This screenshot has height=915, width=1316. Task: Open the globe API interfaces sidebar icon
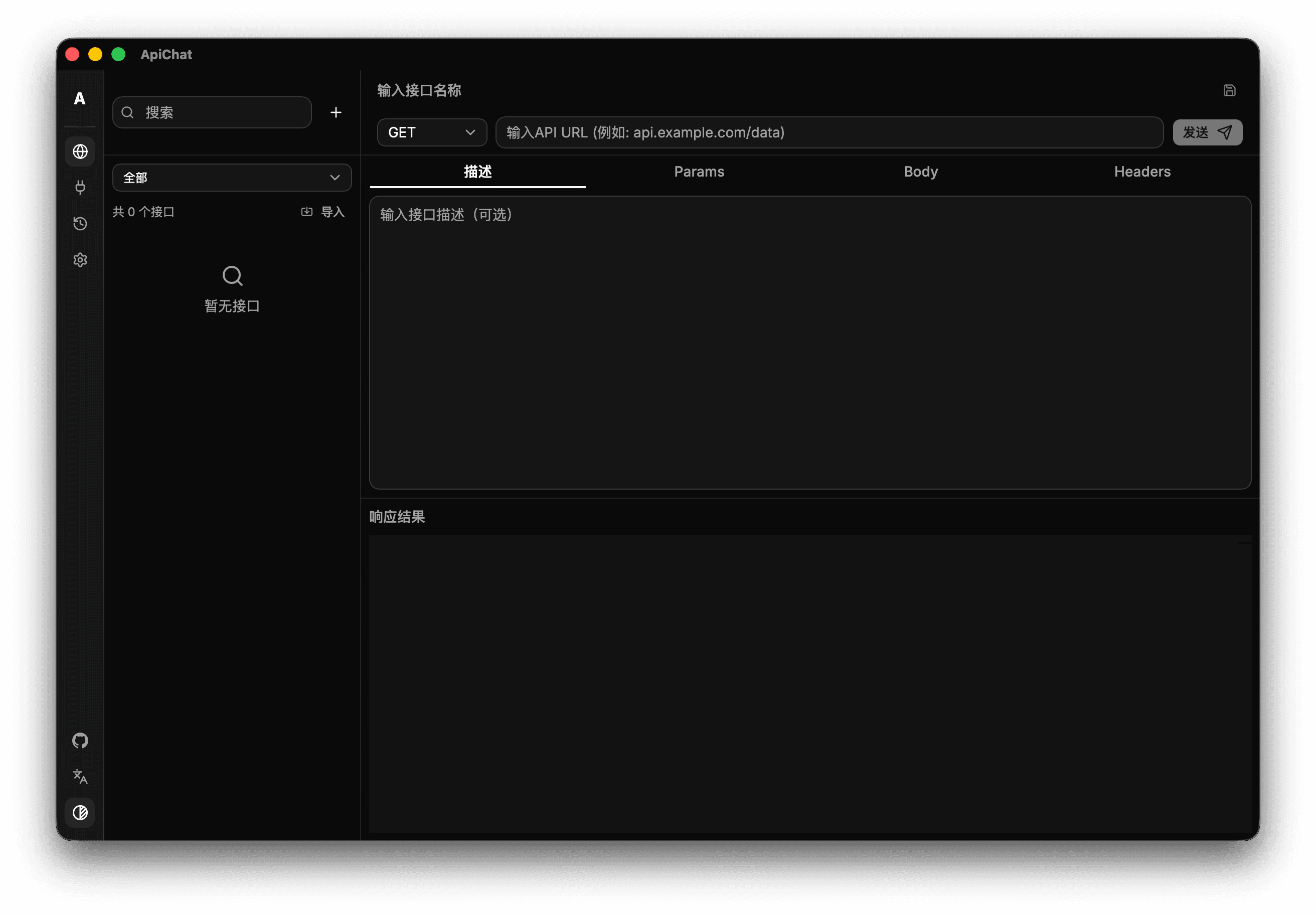pyautogui.click(x=80, y=151)
